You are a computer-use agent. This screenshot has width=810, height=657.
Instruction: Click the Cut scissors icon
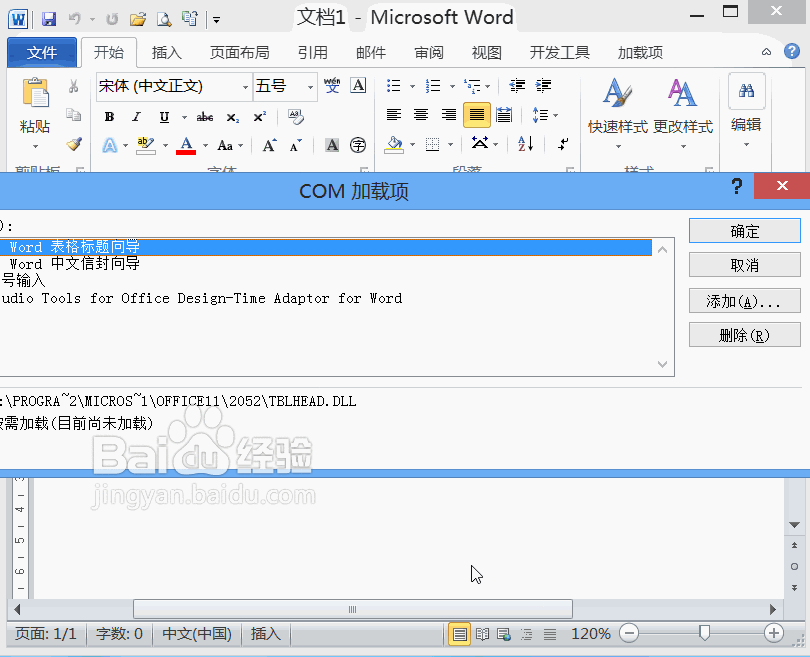pos(73,86)
